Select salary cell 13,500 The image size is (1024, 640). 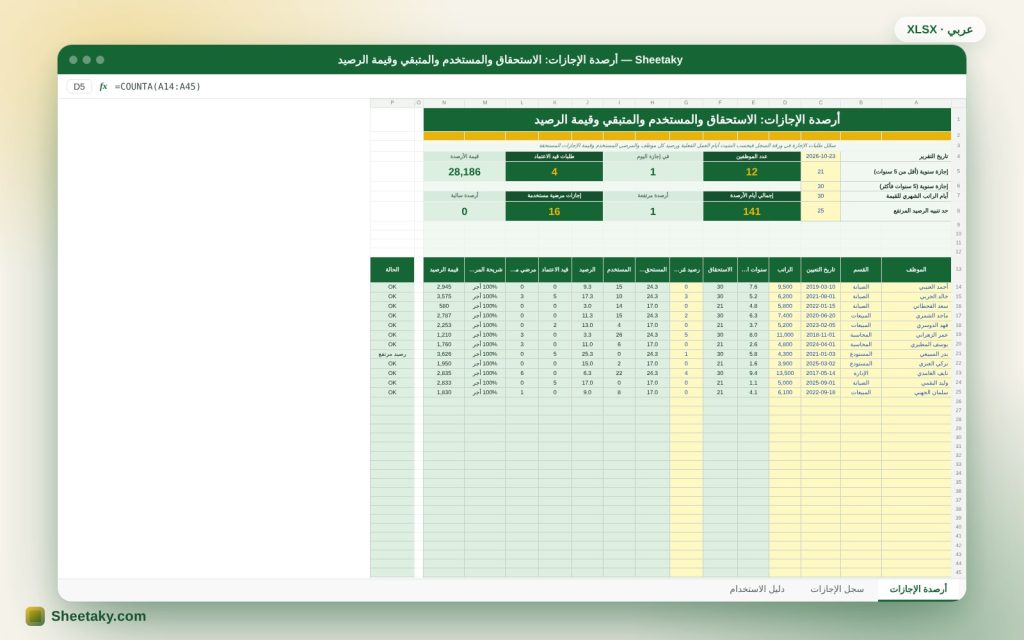pos(784,374)
